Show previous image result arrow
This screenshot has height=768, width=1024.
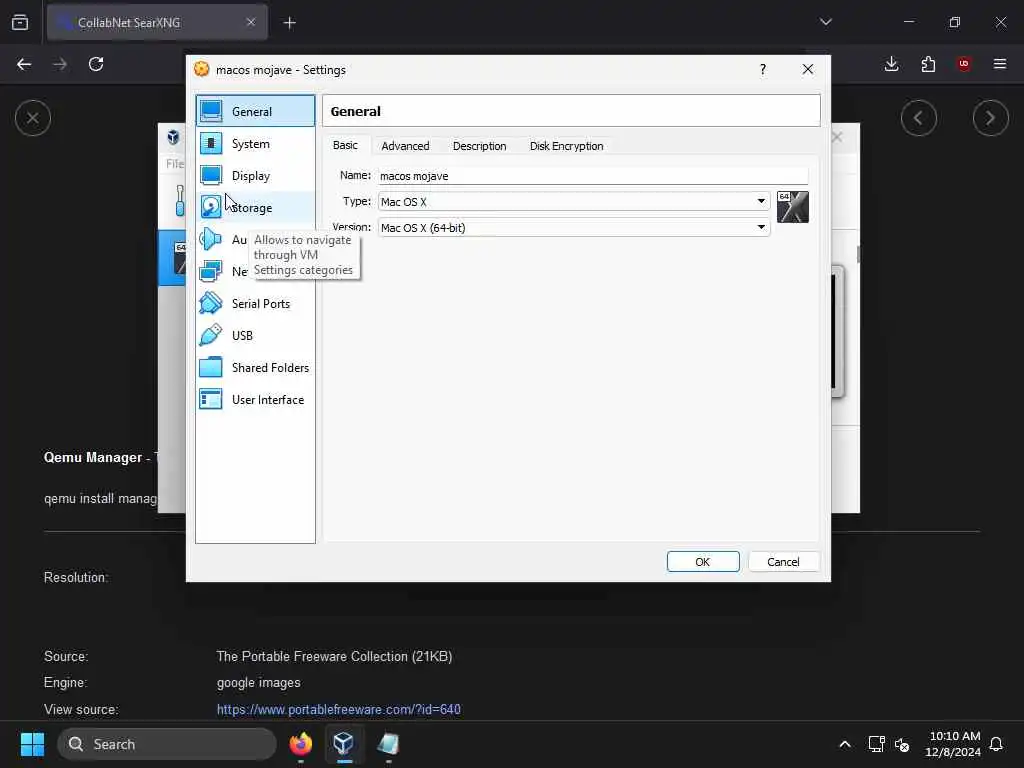(919, 118)
